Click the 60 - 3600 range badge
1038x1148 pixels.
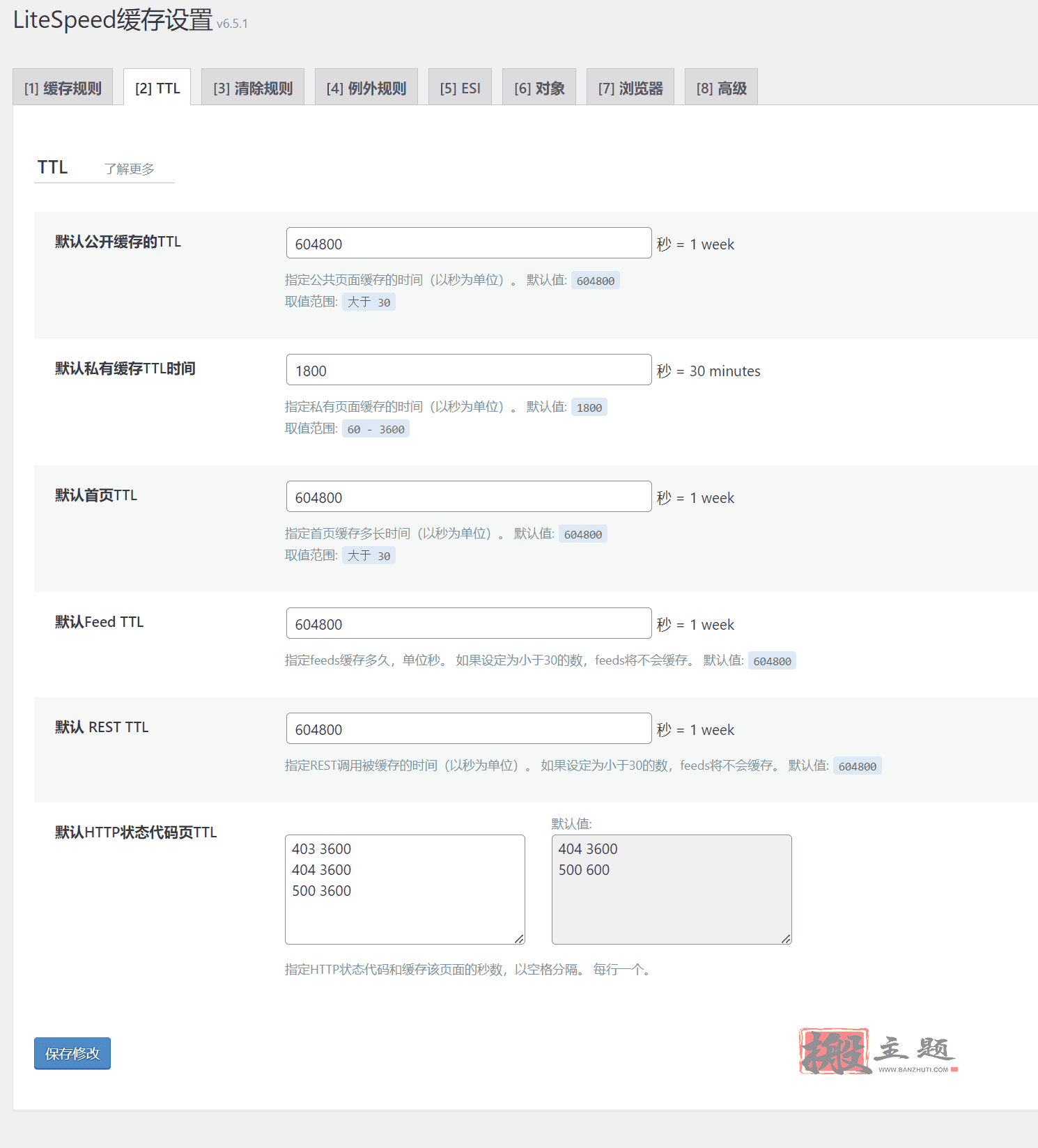(x=375, y=428)
